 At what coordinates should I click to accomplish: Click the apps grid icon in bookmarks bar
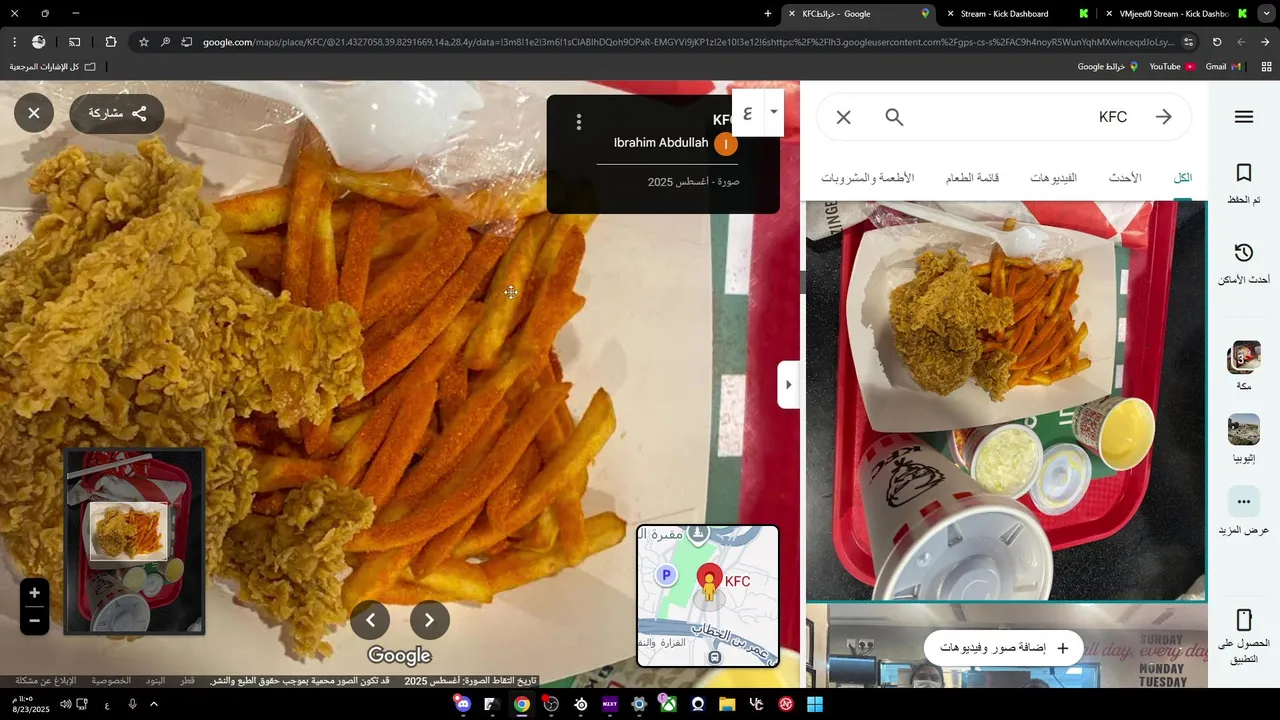pyautogui.click(x=1266, y=67)
